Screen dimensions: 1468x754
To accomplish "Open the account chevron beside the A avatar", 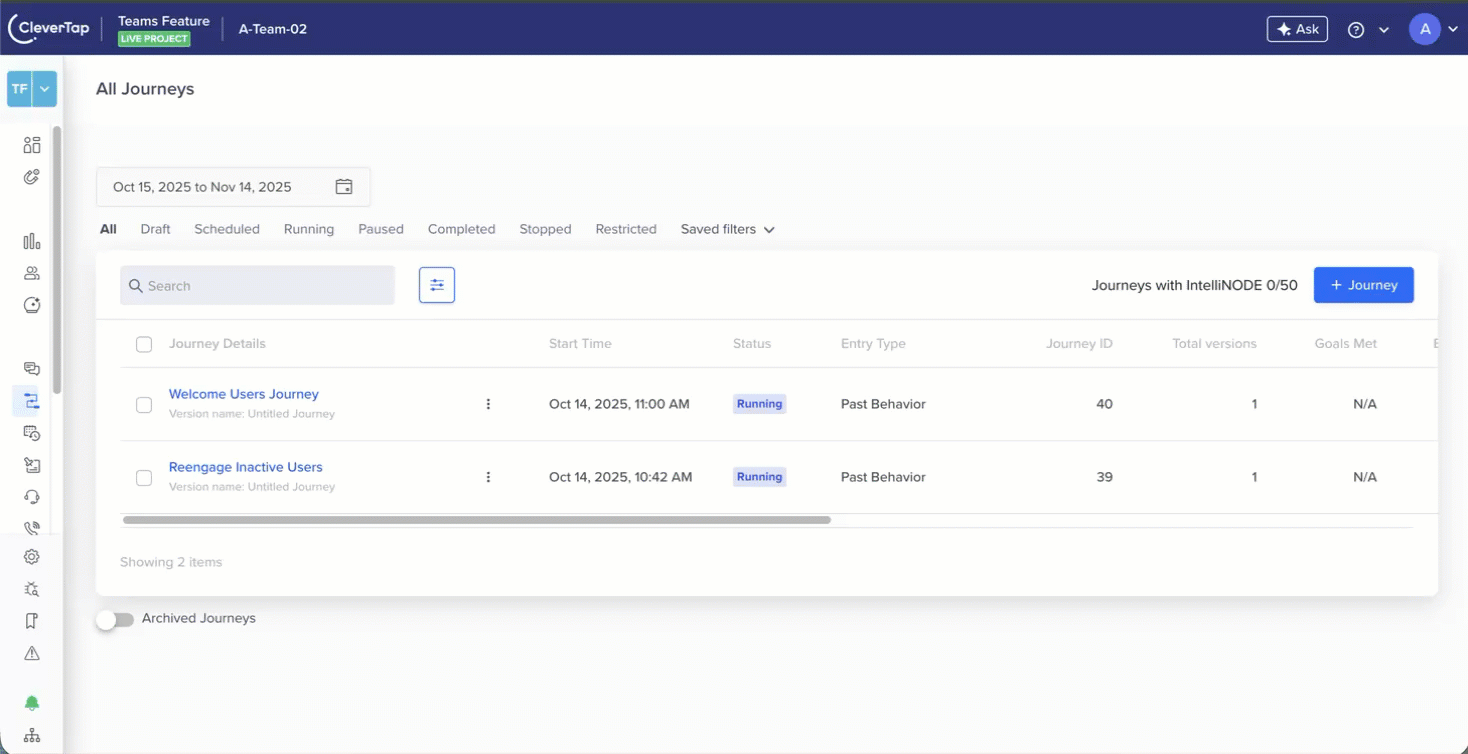I will [x=1450, y=29].
